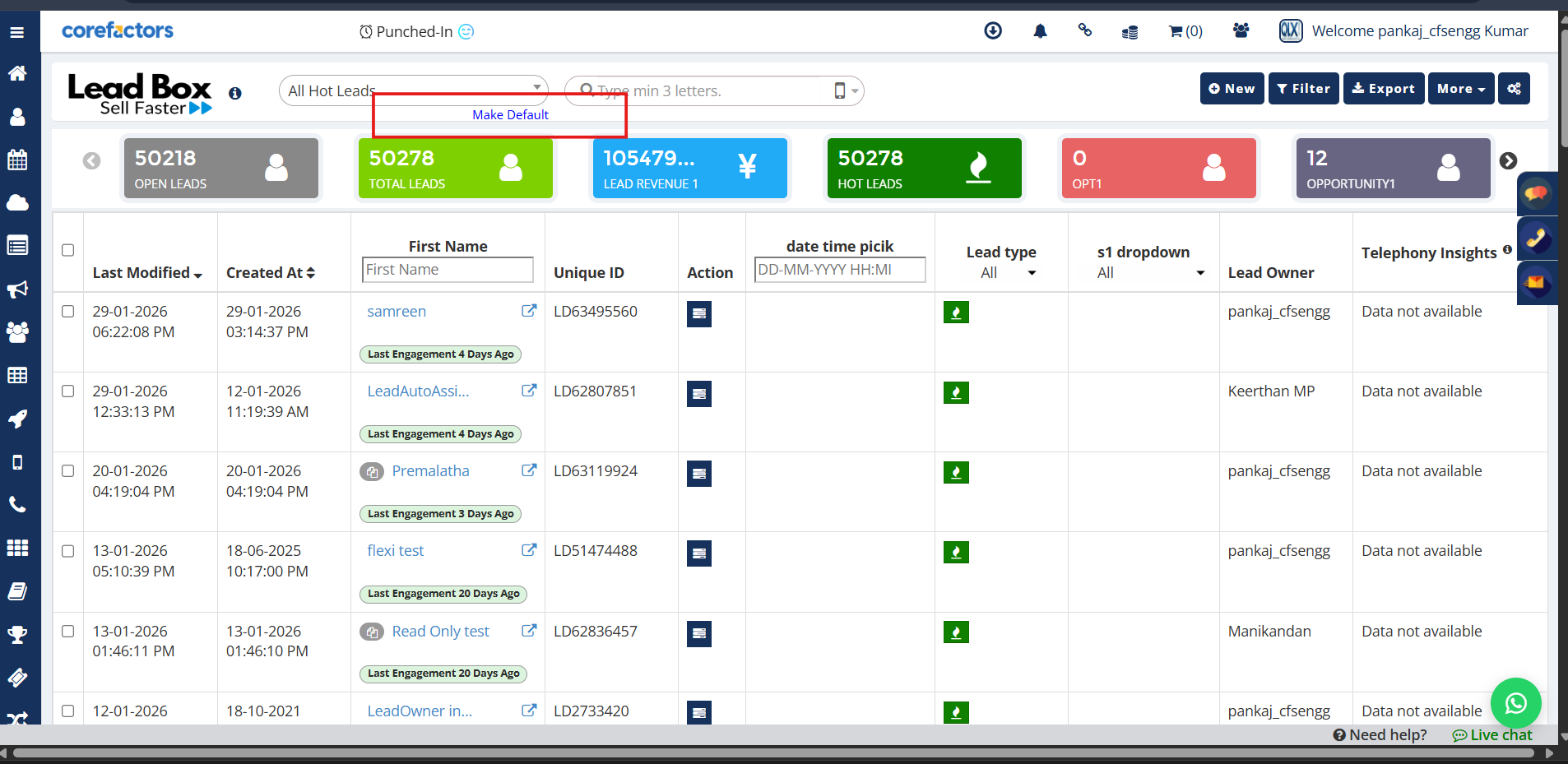
Task: Check the LeadAutoAssi... lead row
Action: tap(68, 391)
